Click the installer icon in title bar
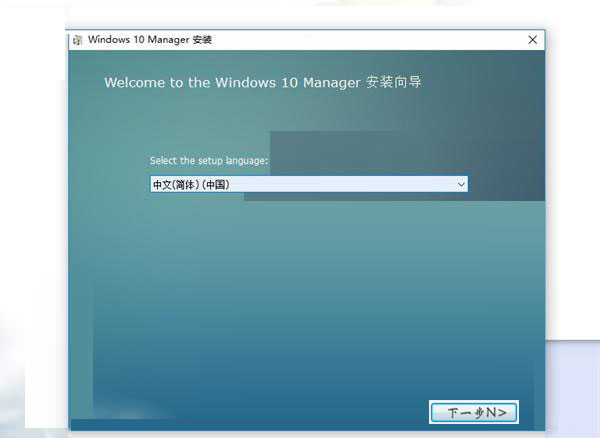Image resolution: width=600 pixels, height=438 pixels. [x=78, y=40]
